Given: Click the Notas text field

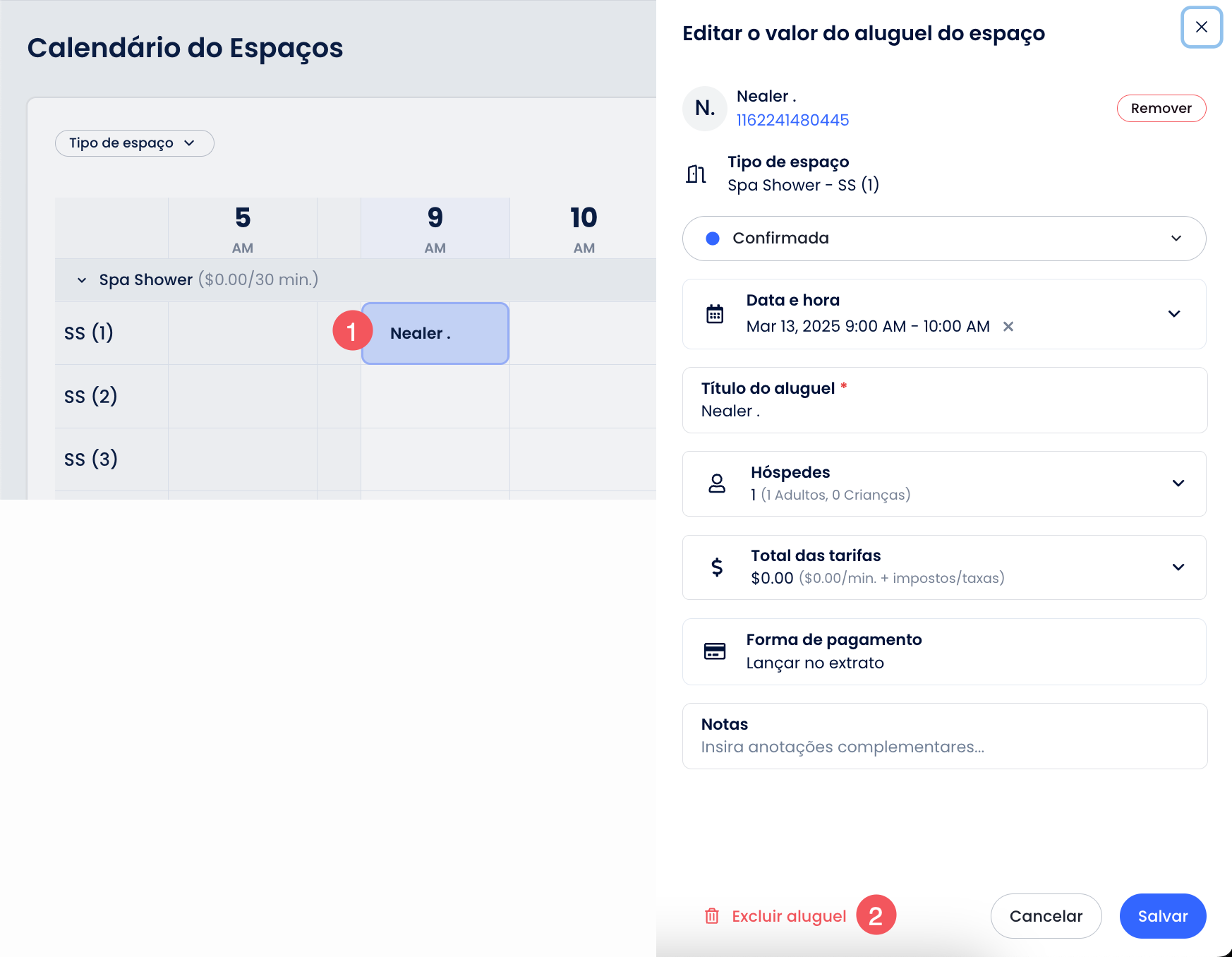Looking at the screenshot, I should pos(943,747).
